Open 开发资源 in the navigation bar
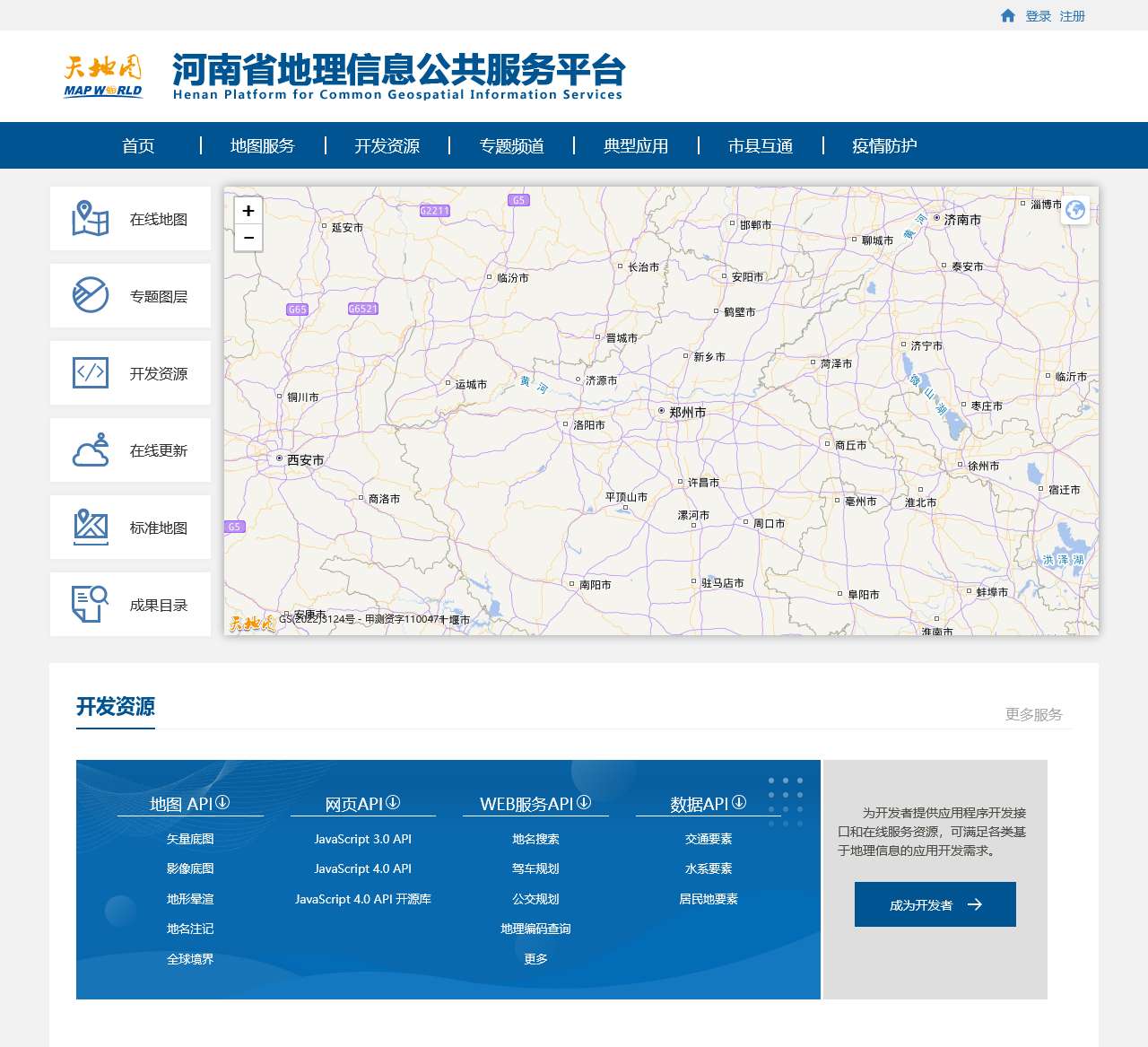 pos(387,145)
